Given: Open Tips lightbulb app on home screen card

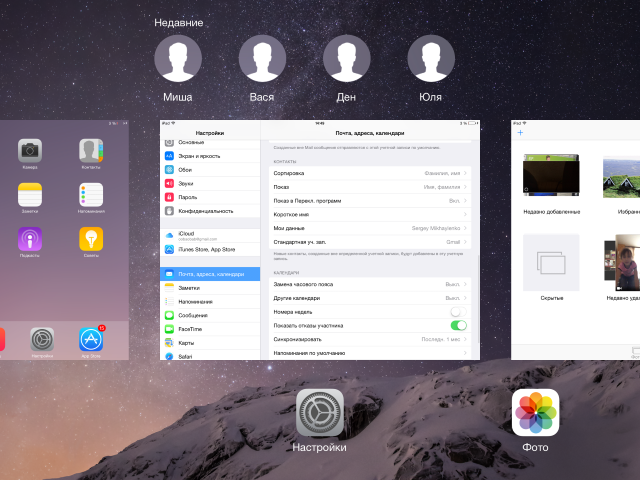Looking at the screenshot, I should (91, 239).
